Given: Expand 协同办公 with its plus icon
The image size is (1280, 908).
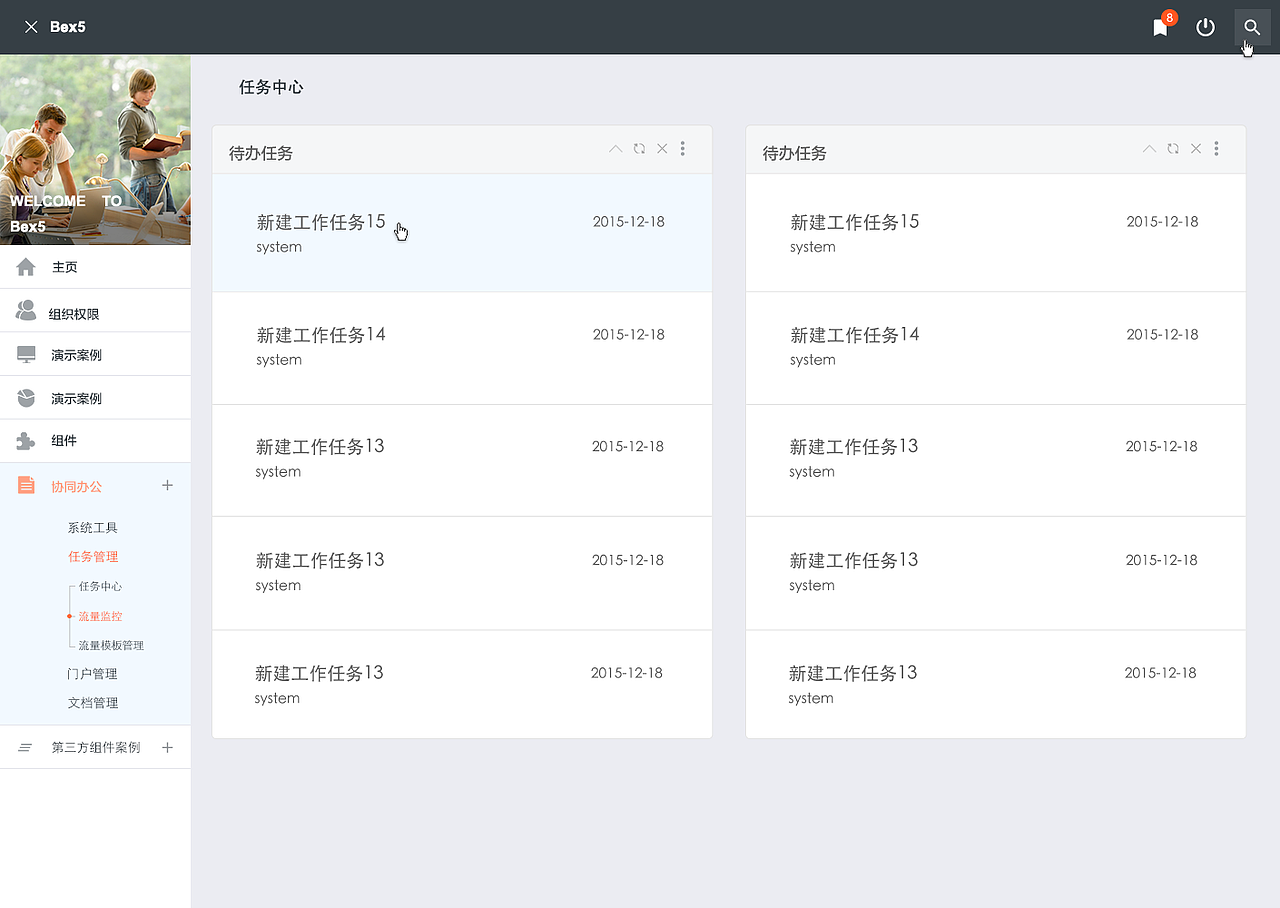Looking at the screenshot, I should click(x=167, y=485).
